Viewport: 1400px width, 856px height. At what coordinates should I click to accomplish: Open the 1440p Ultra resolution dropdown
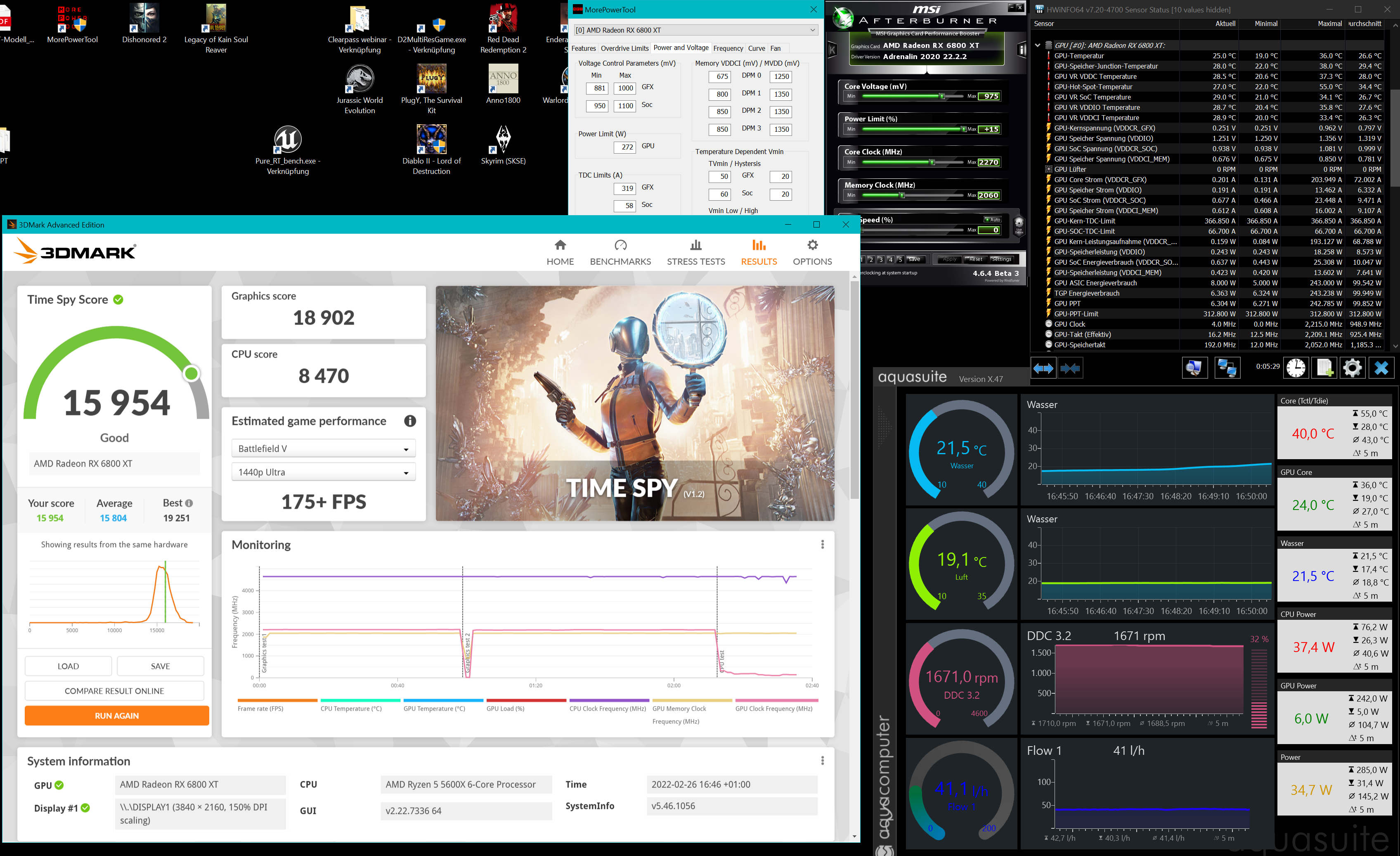pos(323,472)
